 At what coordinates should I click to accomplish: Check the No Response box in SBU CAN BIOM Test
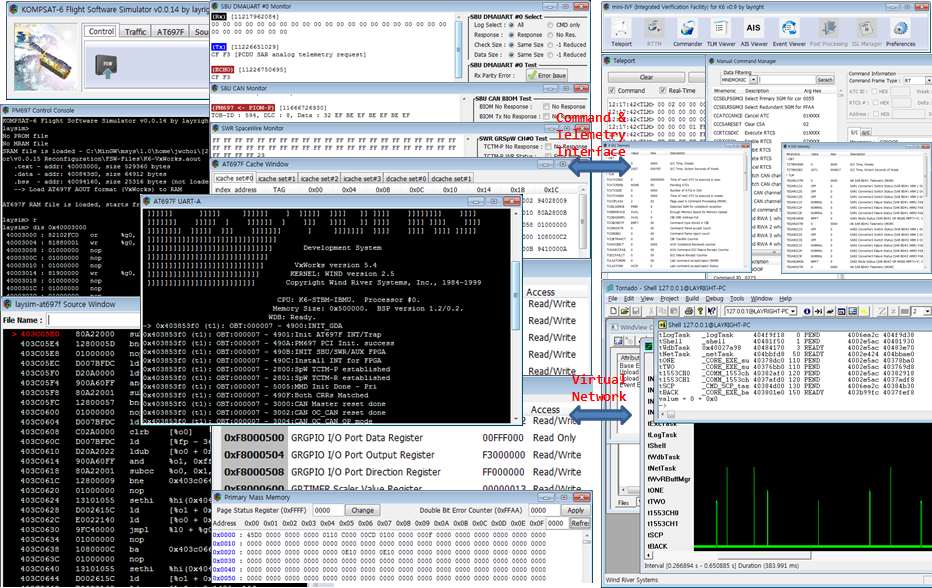545,107
